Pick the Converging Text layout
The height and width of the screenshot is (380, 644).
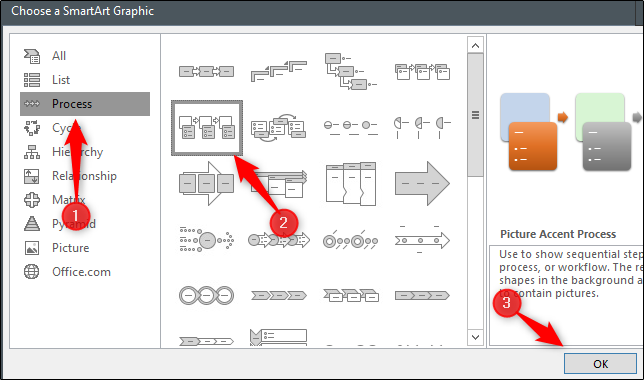pos(207,240)
